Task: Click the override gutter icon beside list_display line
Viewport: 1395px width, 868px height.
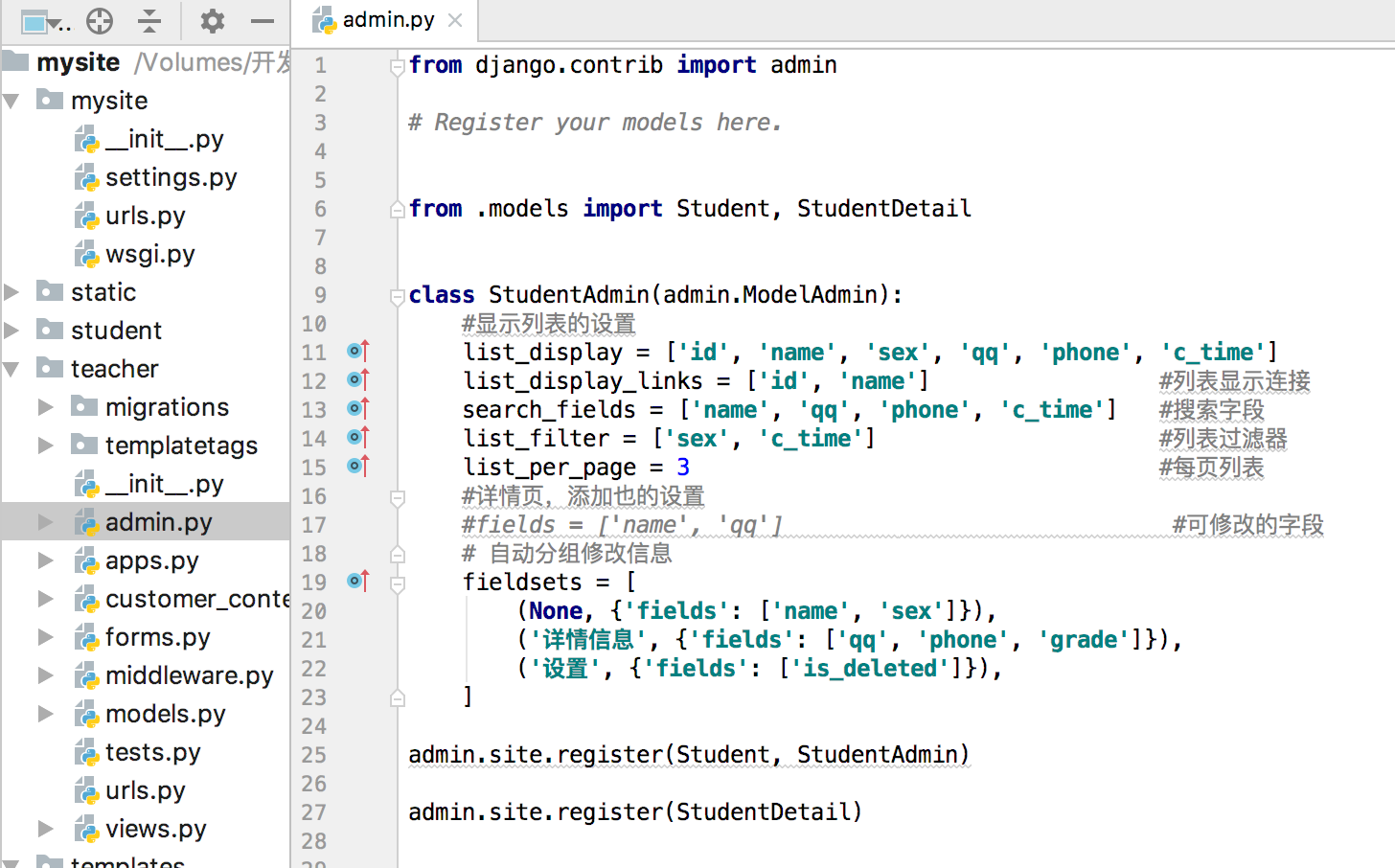Action: pyautogui.click(x=358, y=352)
